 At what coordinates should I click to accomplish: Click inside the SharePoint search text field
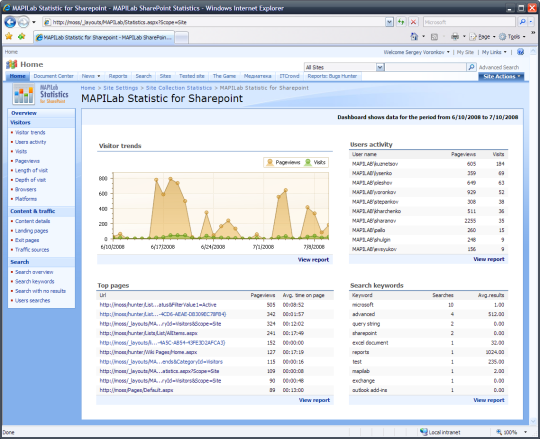pyautogui.click(x=425, y=67)
